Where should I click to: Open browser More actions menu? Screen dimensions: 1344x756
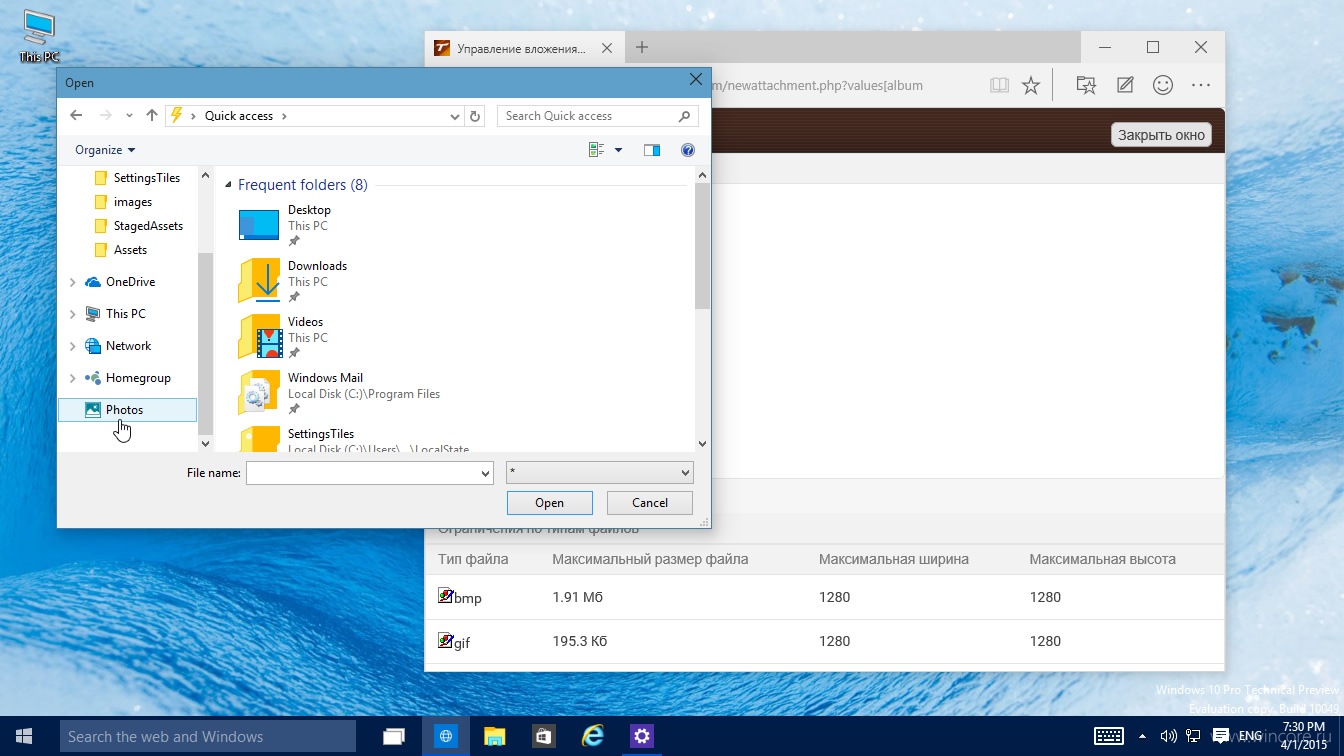click(x=1201, y=86)
